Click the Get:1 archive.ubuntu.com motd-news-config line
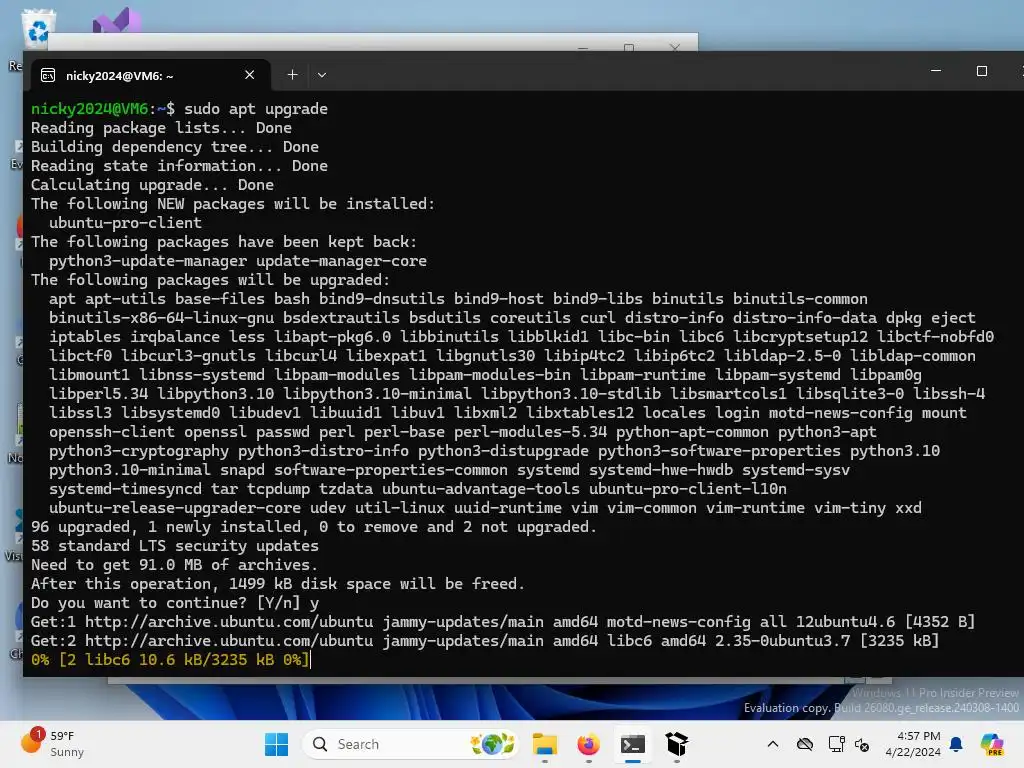Image resolution: width=1024 pixels, height=768 pixels. [x=503, y=622]
